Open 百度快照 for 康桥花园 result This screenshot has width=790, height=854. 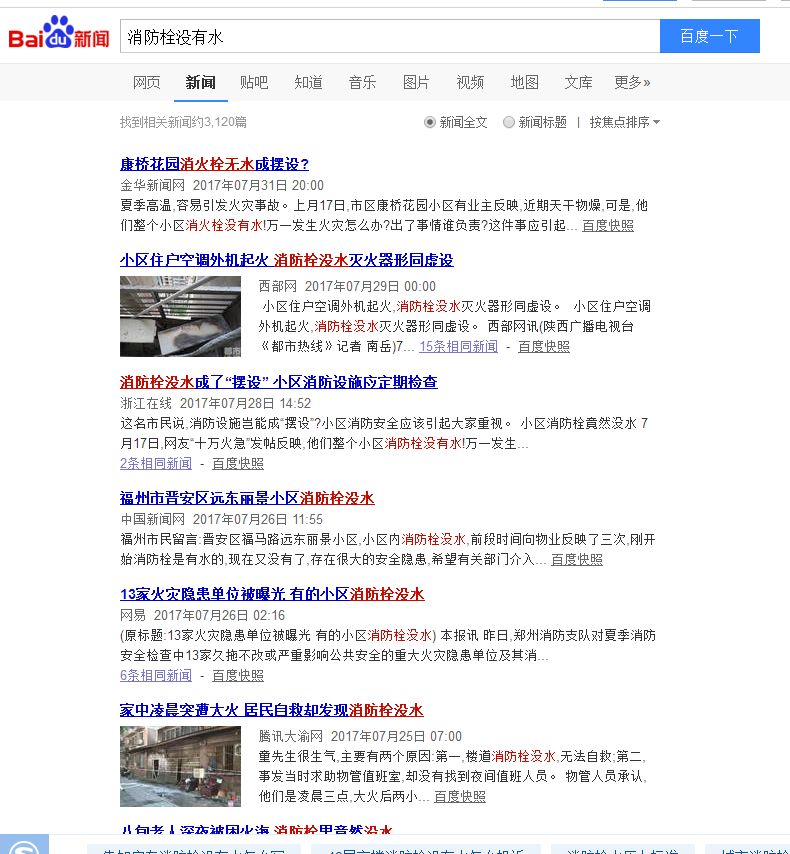pyautogui.click(x=607, y=225)
